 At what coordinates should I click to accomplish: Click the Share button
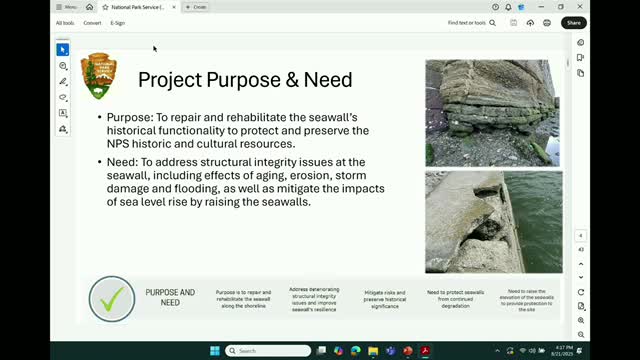point(573,23)
